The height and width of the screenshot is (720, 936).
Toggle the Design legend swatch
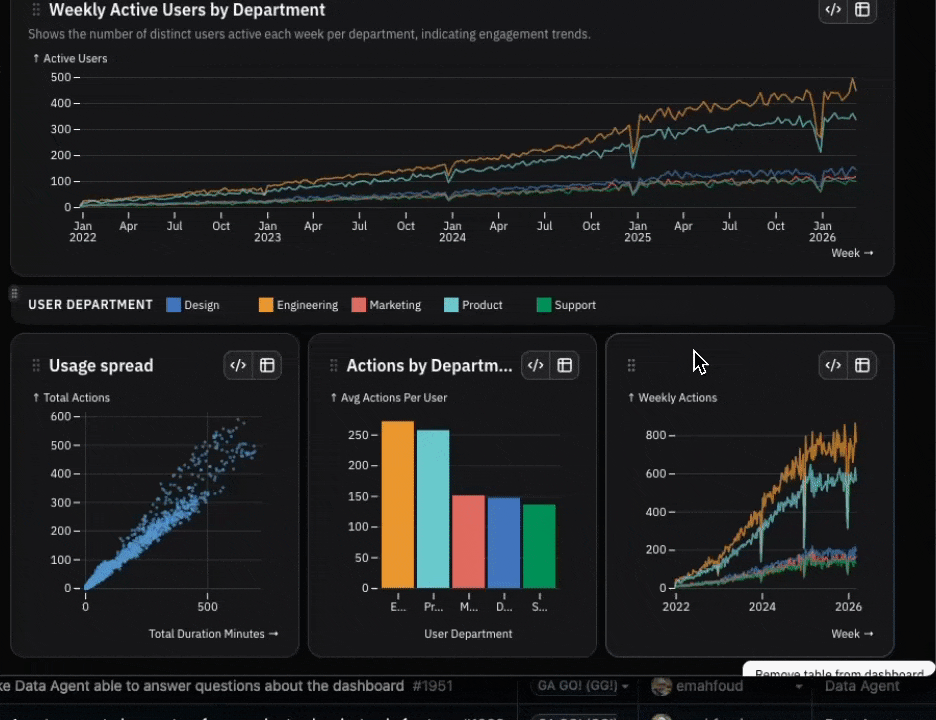coord(174,305)
